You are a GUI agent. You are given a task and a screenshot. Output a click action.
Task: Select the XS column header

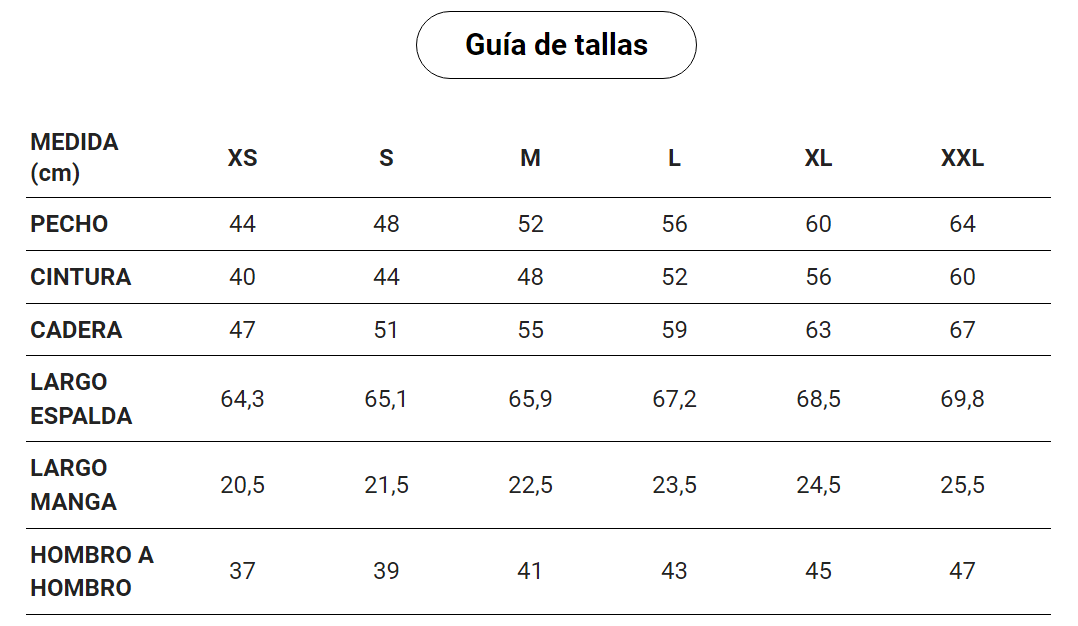coord(242,158)
